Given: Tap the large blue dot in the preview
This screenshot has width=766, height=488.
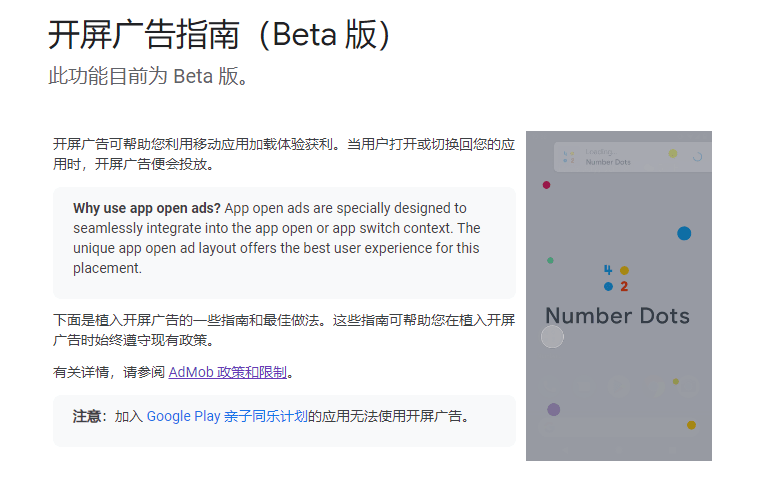Looking at the screenshot, I should coord(684,233).
